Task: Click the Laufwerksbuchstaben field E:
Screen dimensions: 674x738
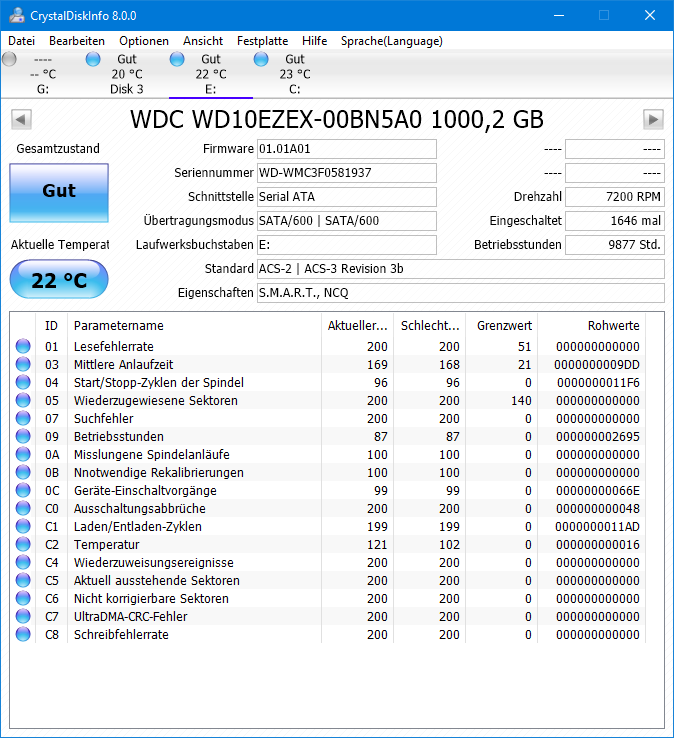Action: pyautogui.click(x=347, y=245)
